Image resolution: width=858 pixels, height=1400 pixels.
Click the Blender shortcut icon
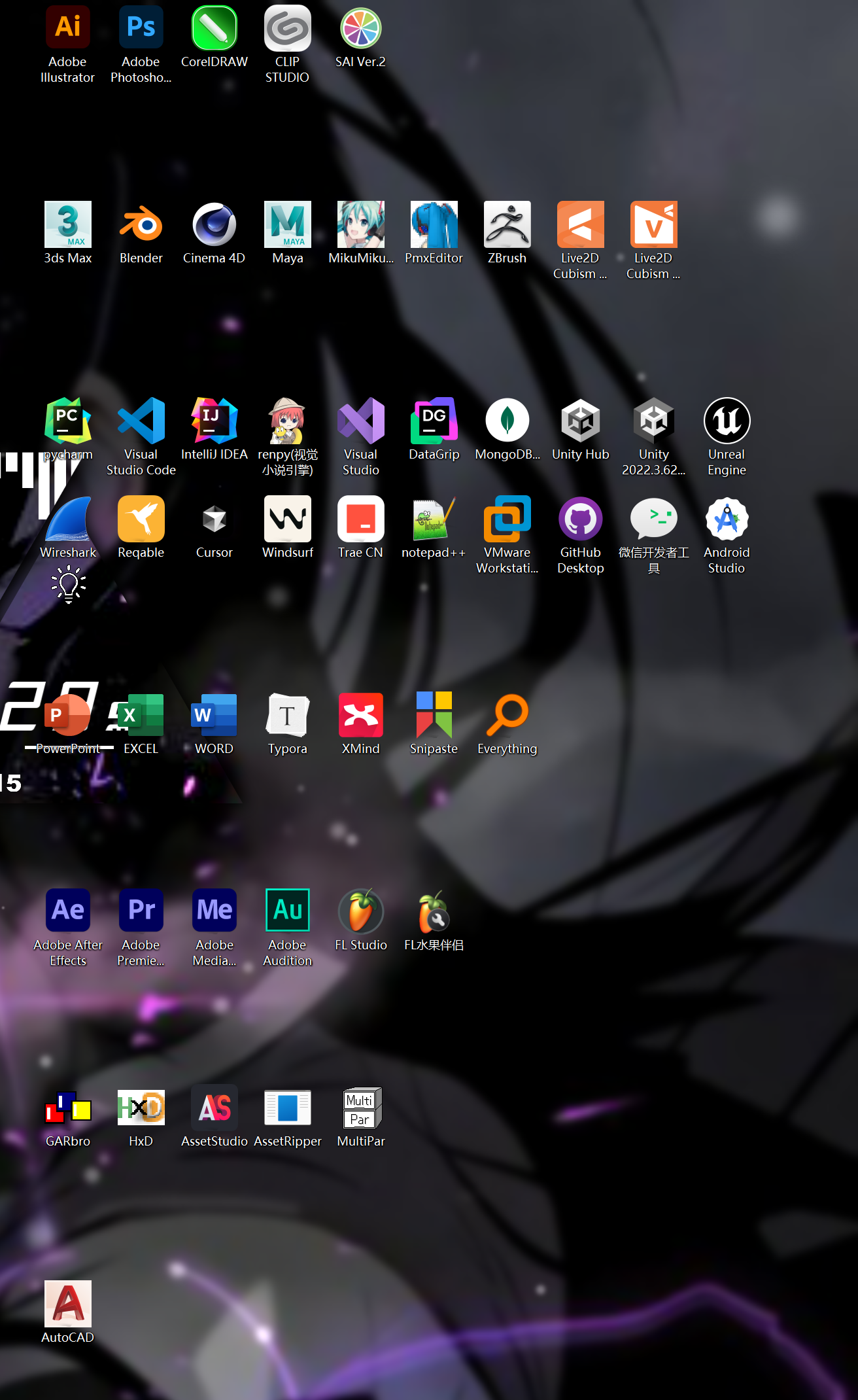141,225
